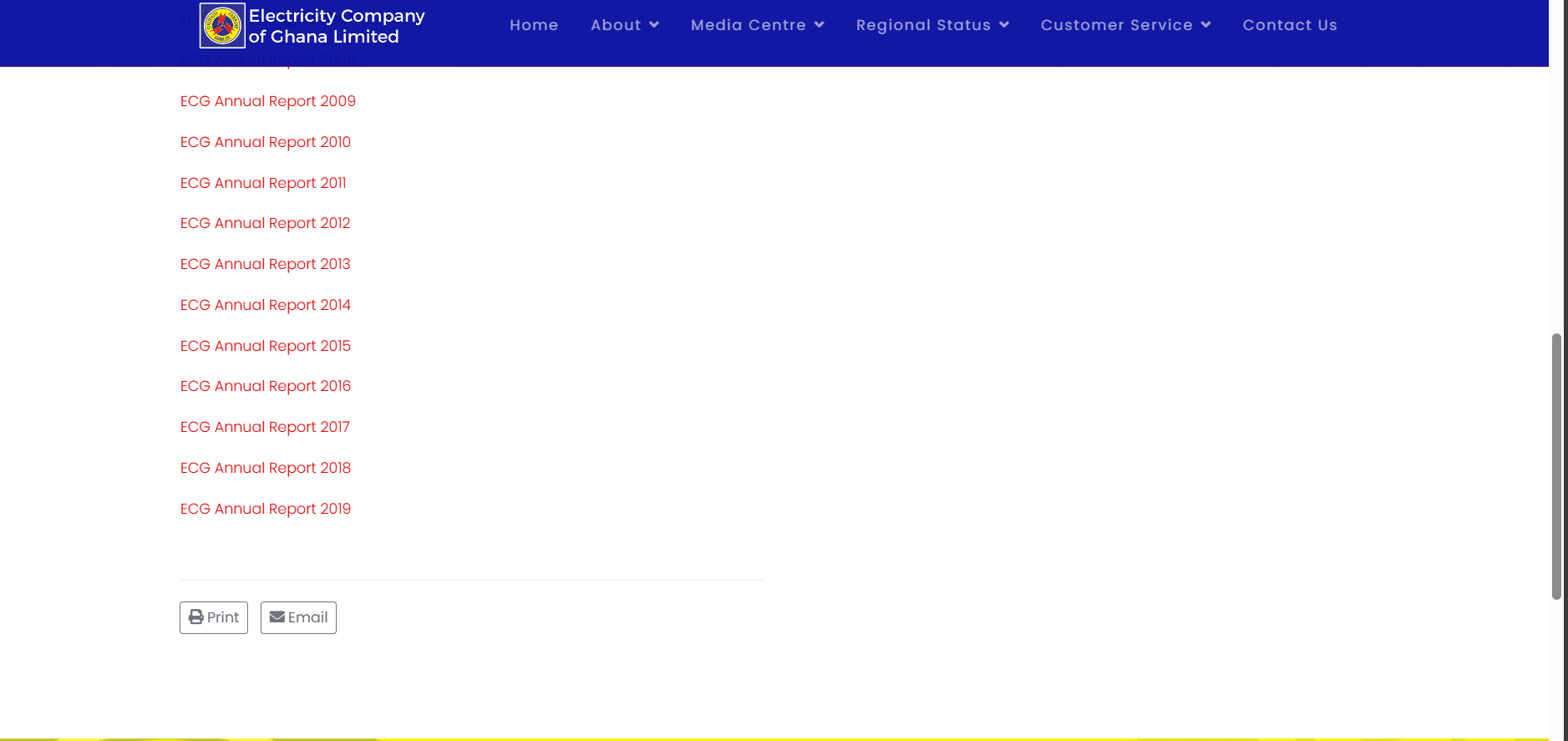Open the Customer Service dropdown chevron
This screenshot has width=1568, height=741.
(1205, 25)
